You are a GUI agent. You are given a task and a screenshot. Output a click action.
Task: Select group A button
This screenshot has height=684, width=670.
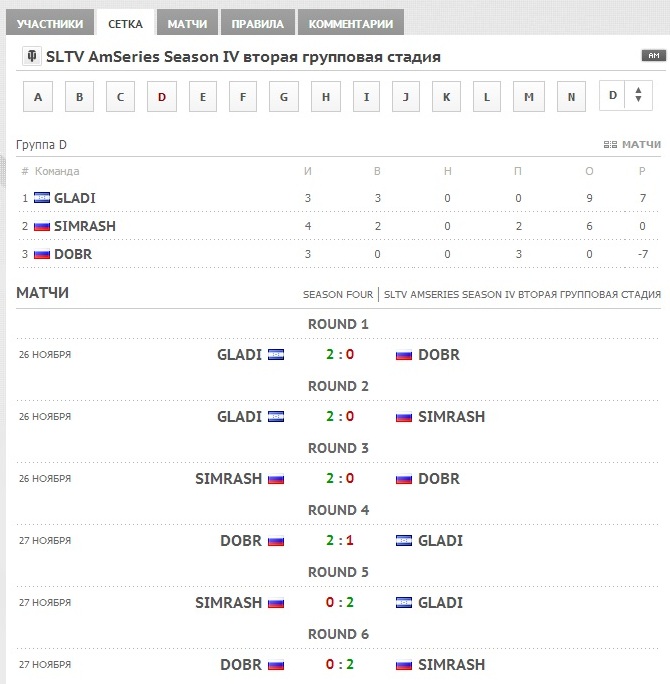click(38, 96)
